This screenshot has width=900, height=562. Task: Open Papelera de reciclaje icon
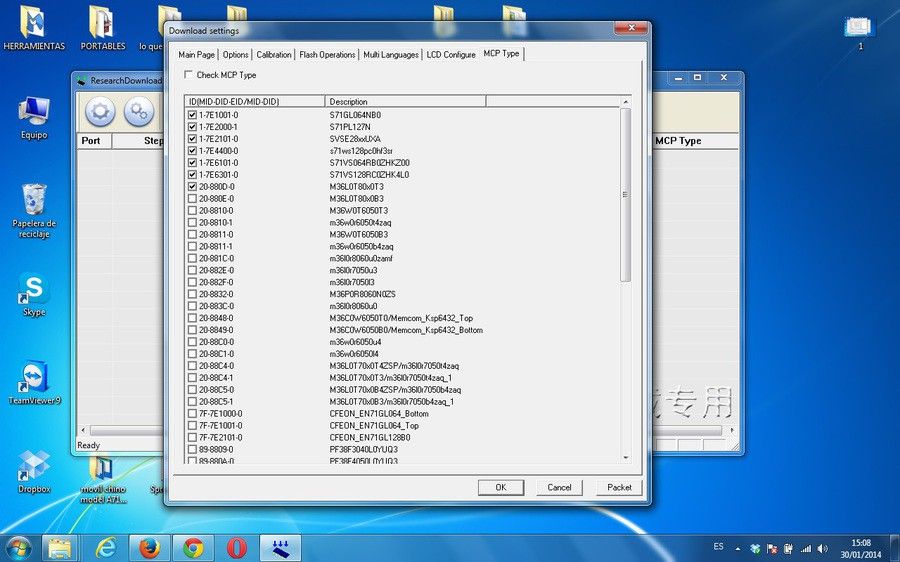click(x=34, y=211)
